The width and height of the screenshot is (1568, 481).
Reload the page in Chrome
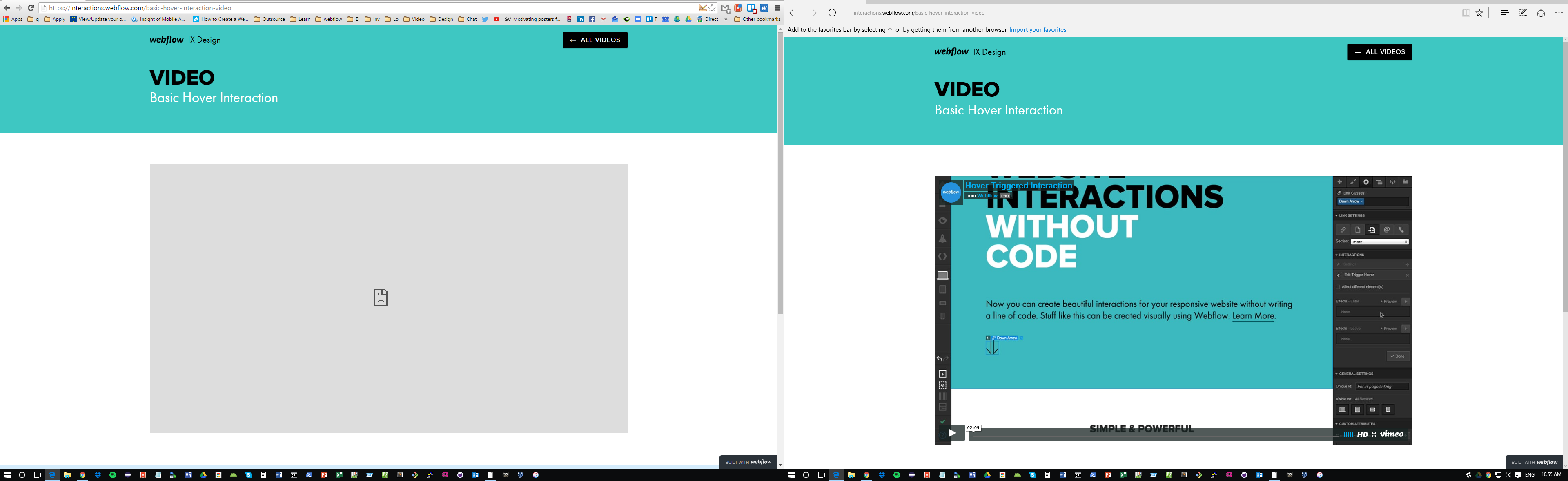point(31,8)
